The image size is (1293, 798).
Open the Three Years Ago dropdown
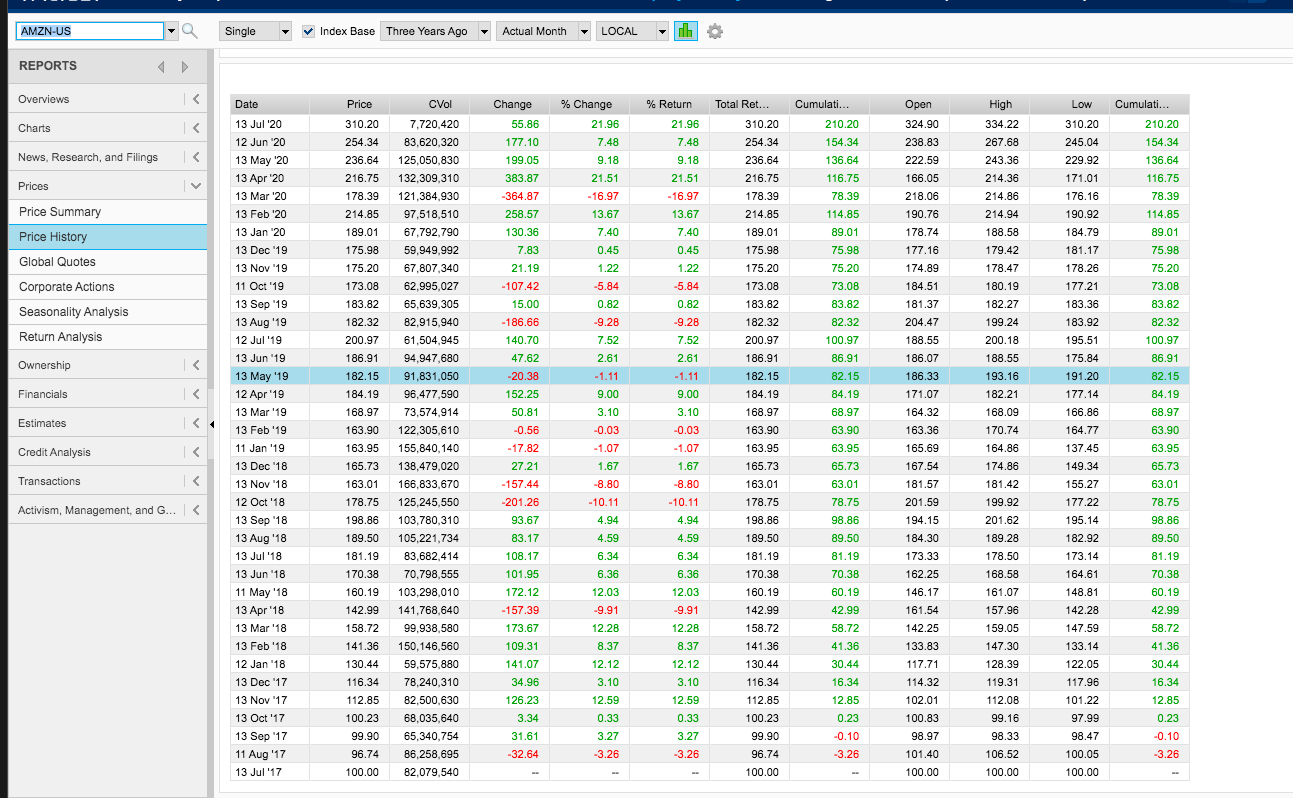click(437, 31)
